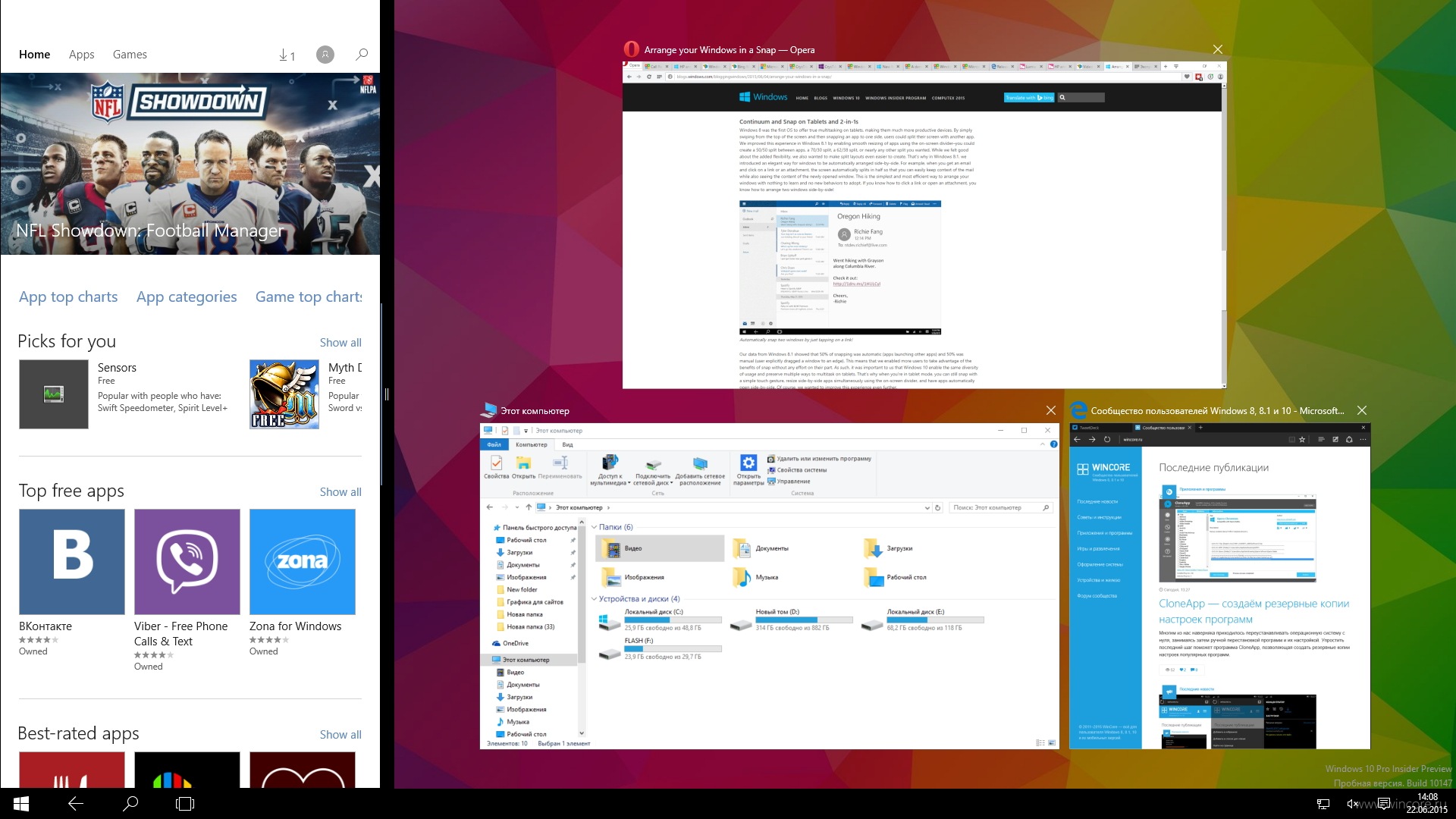This screenshot has height=819, width=1456.
Task: Select the Opera window thumbnail
Action: (x=924, y=225)
